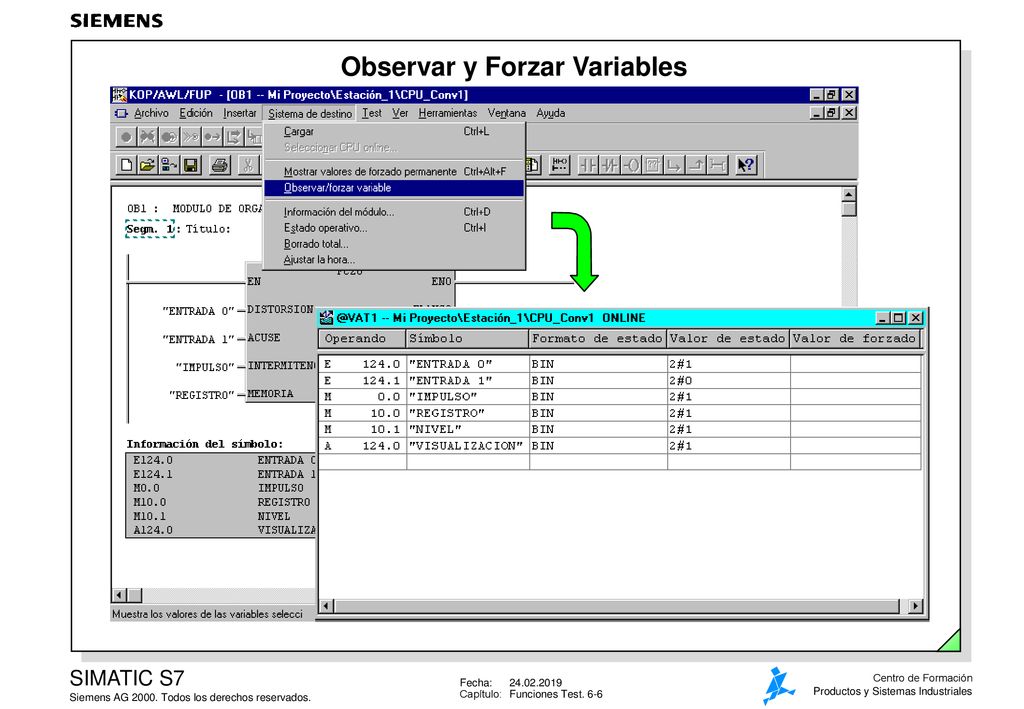Click the Formato de estado column header
Image resolution: width=1024 pixels, height=709 pixels.
(597, 338)
